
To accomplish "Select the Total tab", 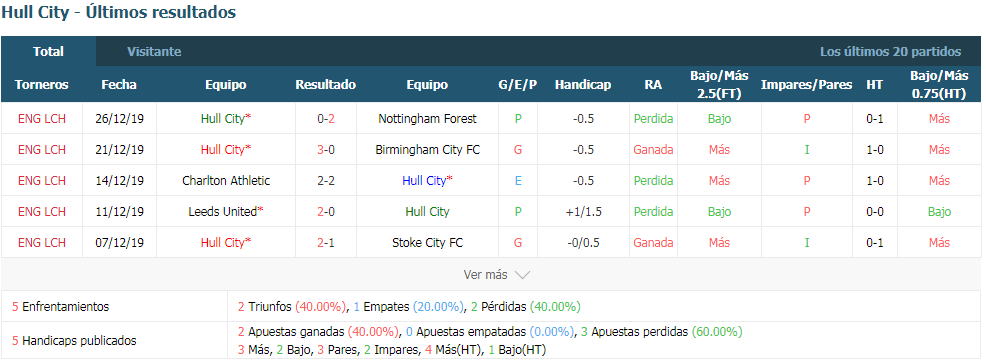I will tap(48, 52).
